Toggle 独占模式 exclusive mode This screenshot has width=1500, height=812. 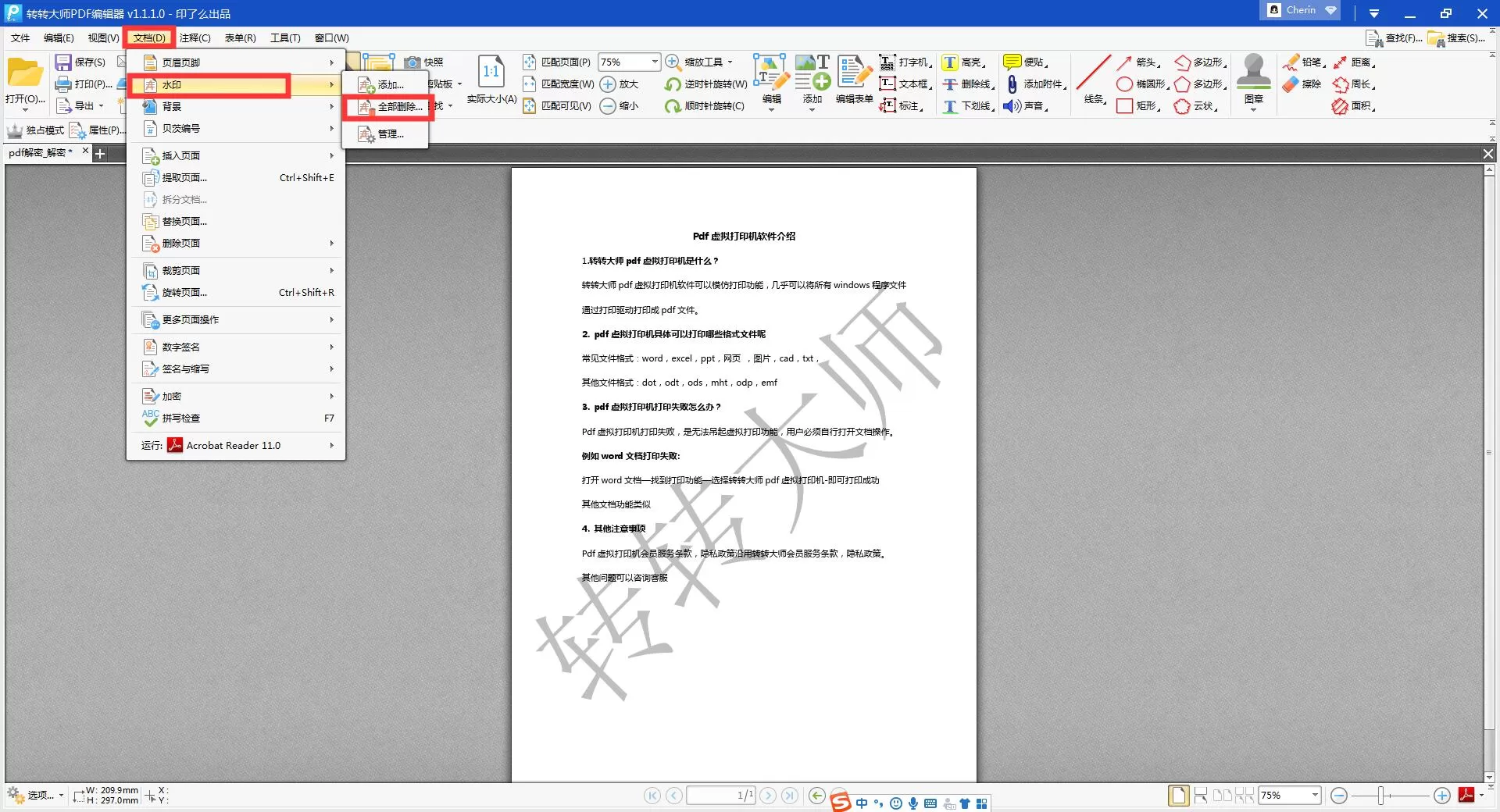(36, 130)
